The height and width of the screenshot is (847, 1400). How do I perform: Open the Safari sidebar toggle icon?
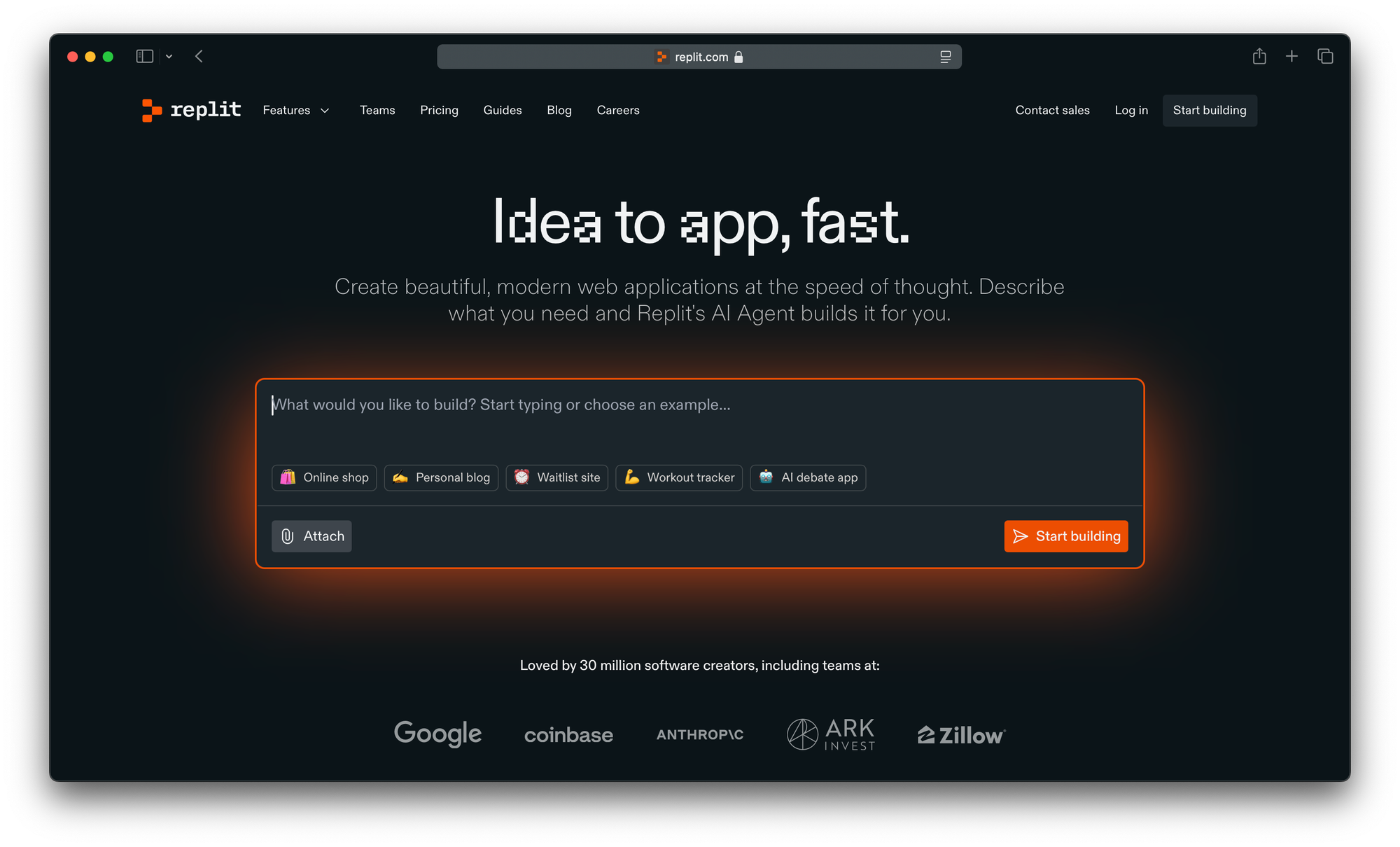(145, 57)
